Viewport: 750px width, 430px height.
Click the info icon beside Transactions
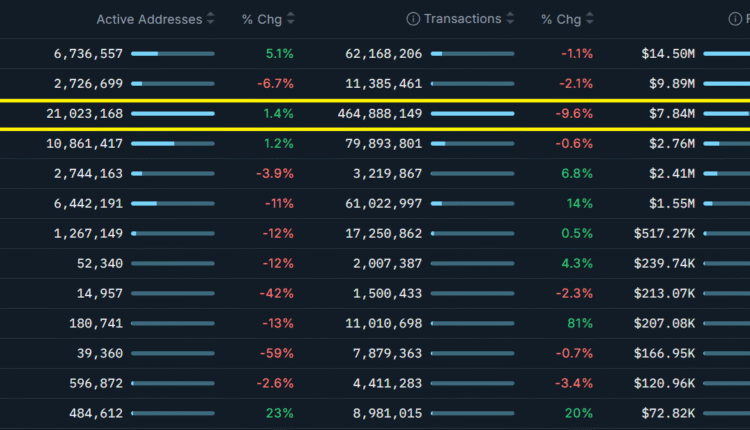point(412,19)
